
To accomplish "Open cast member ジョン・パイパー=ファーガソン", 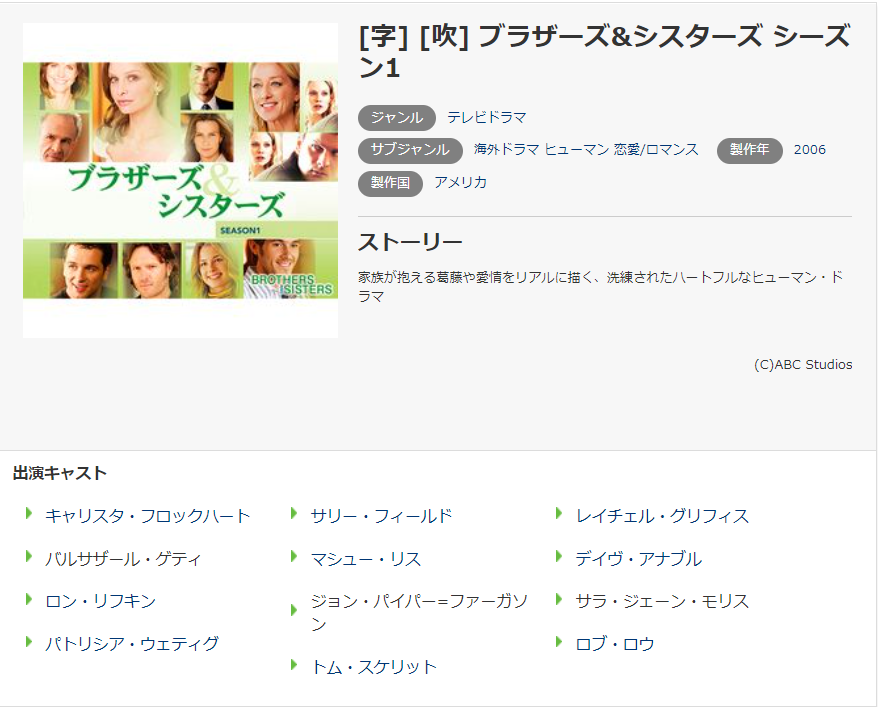I will [x=419, y=612].
